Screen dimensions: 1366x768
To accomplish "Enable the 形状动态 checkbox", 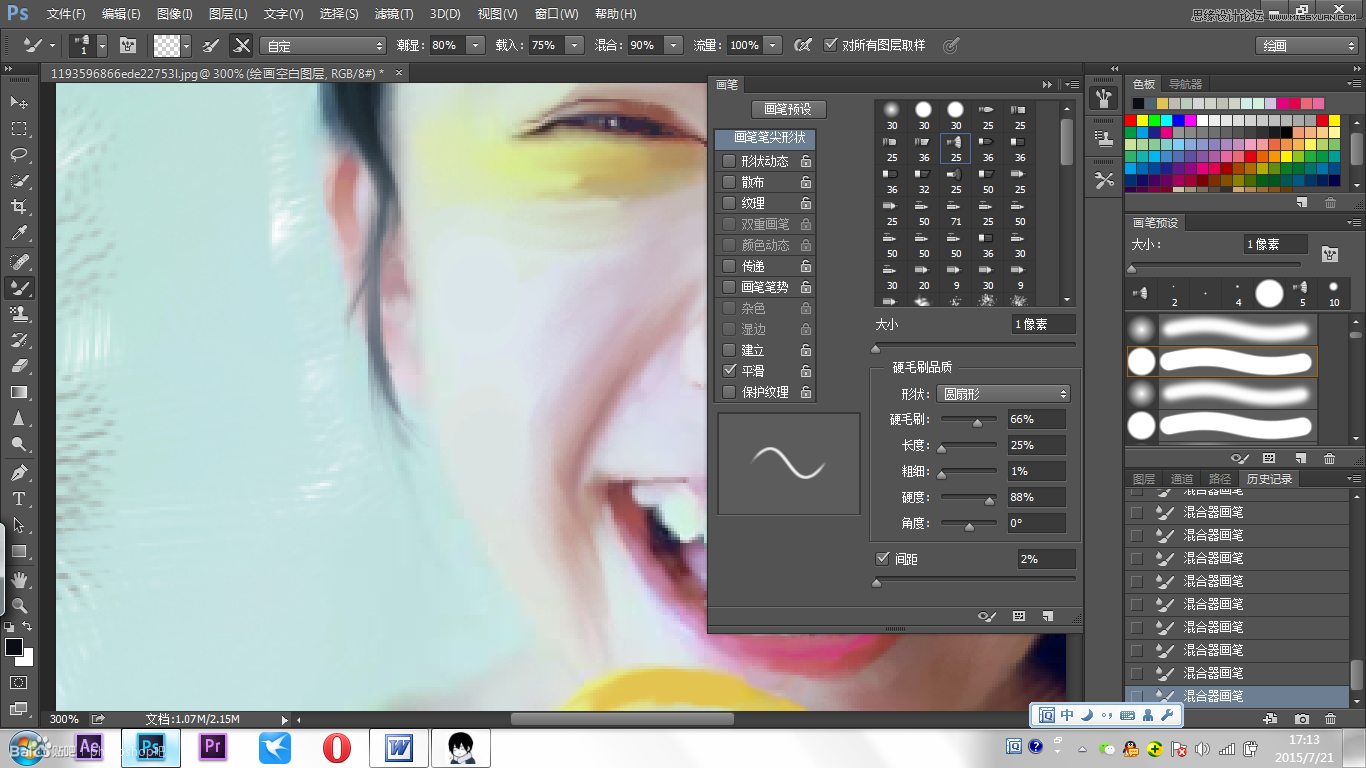I will (x=727, y=160).
